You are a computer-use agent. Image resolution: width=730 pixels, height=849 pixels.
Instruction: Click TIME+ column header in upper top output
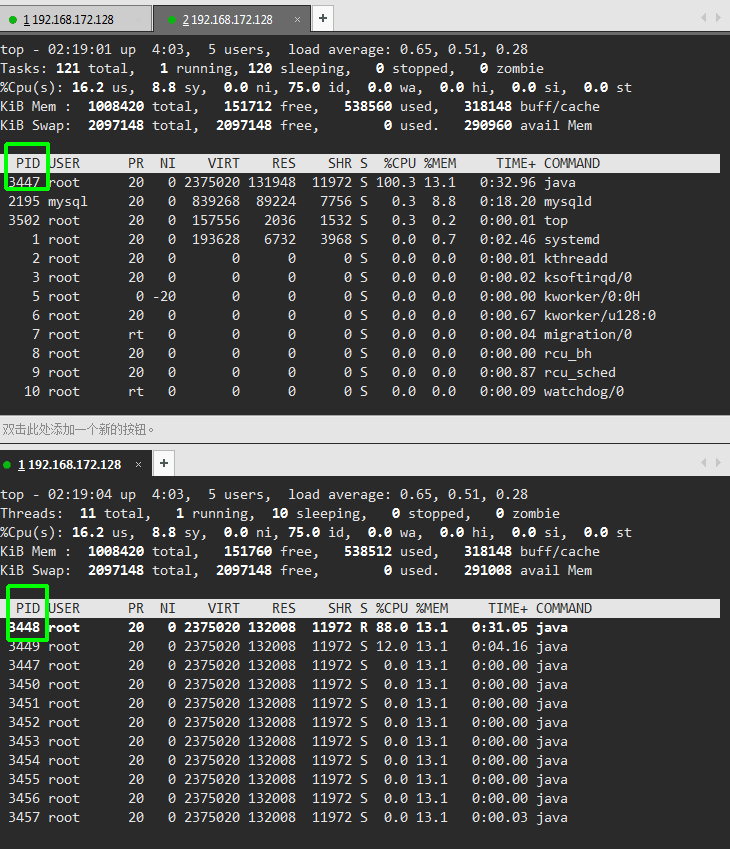coord(516,164)
